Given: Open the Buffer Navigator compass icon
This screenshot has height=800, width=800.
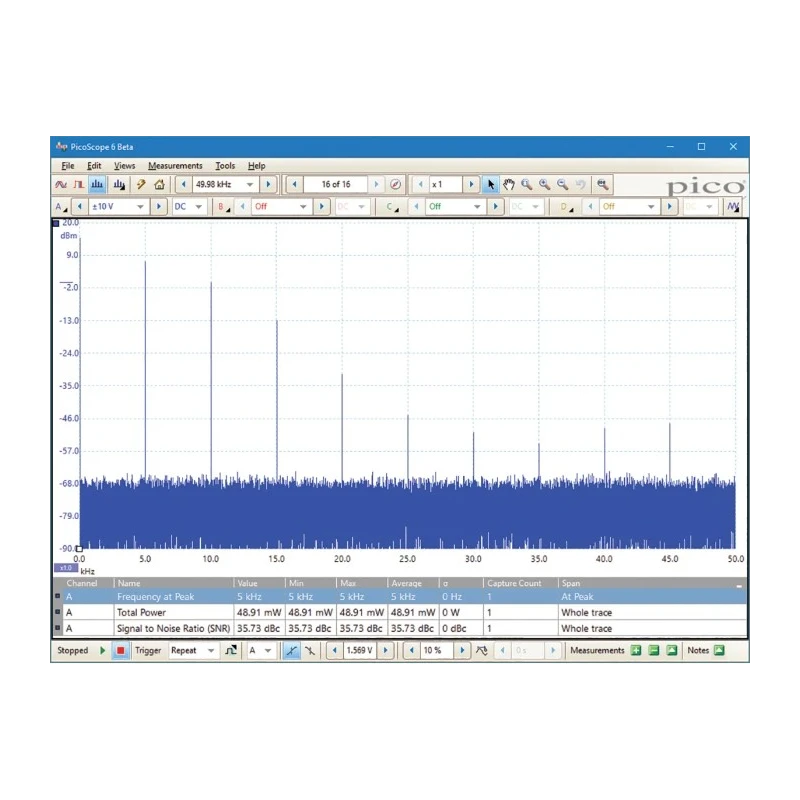Looking at the screenshot, I should coord(395,185).
